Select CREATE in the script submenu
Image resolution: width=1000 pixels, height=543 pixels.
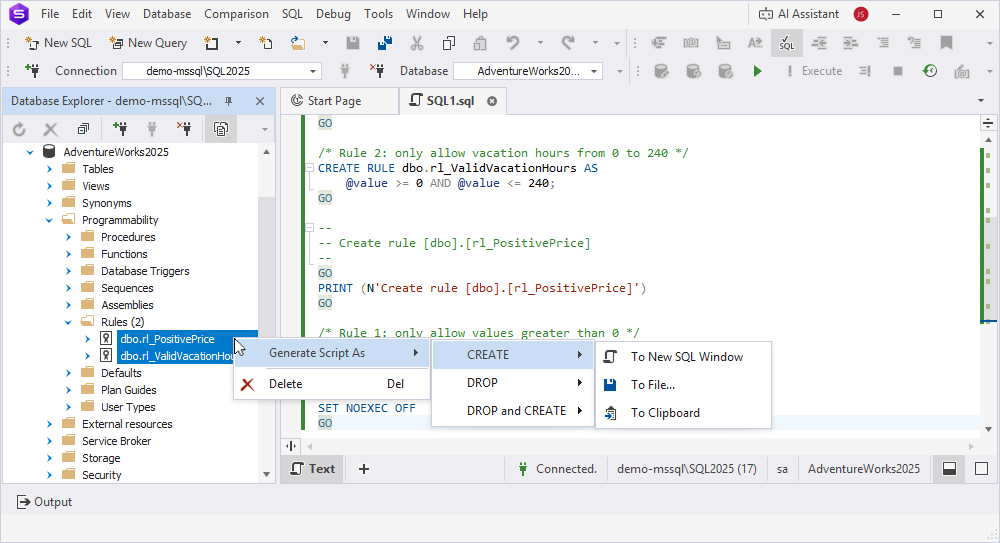point(513,355)
